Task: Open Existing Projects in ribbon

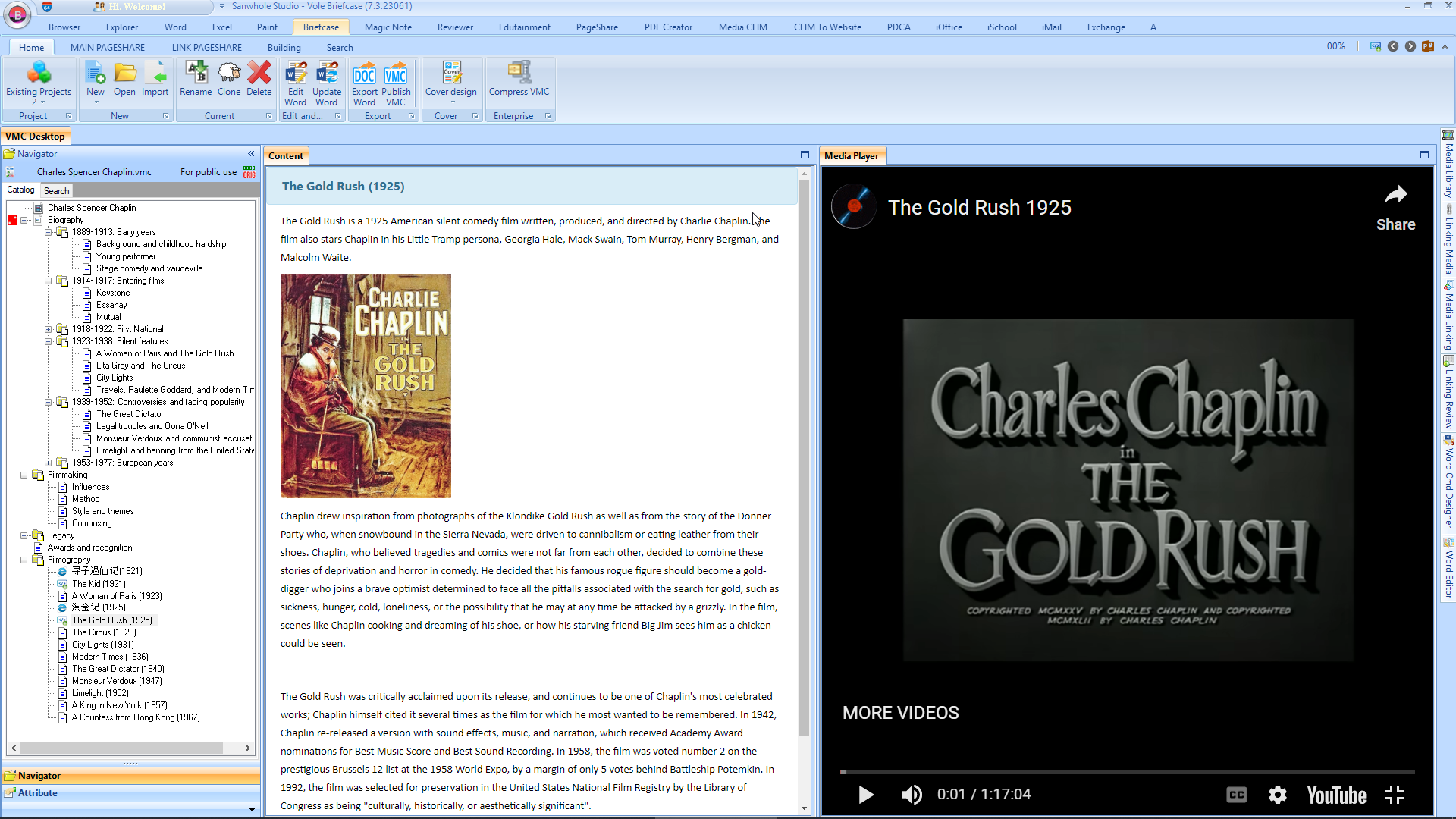Action: pyautogui.click(x=39, y=83)
